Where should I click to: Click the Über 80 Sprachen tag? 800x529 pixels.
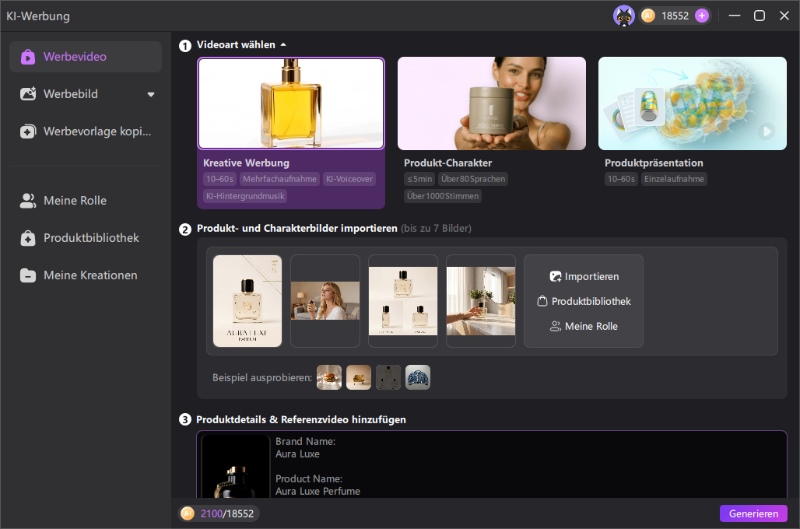point(473,179)
